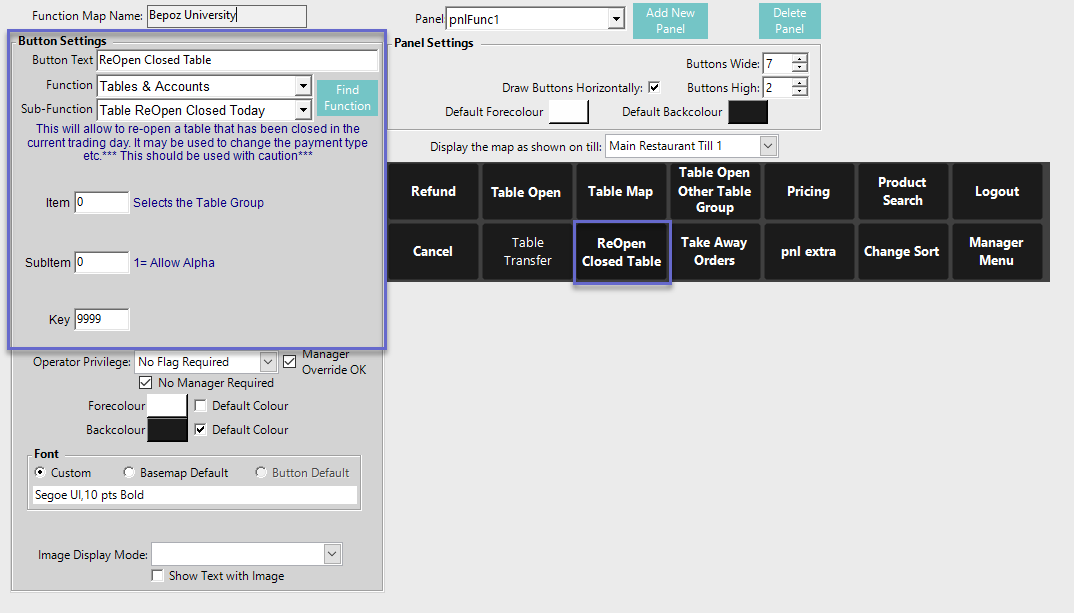Select Basemap Default font option
The image size is (1074, 613).
click(x=129, y=472)
